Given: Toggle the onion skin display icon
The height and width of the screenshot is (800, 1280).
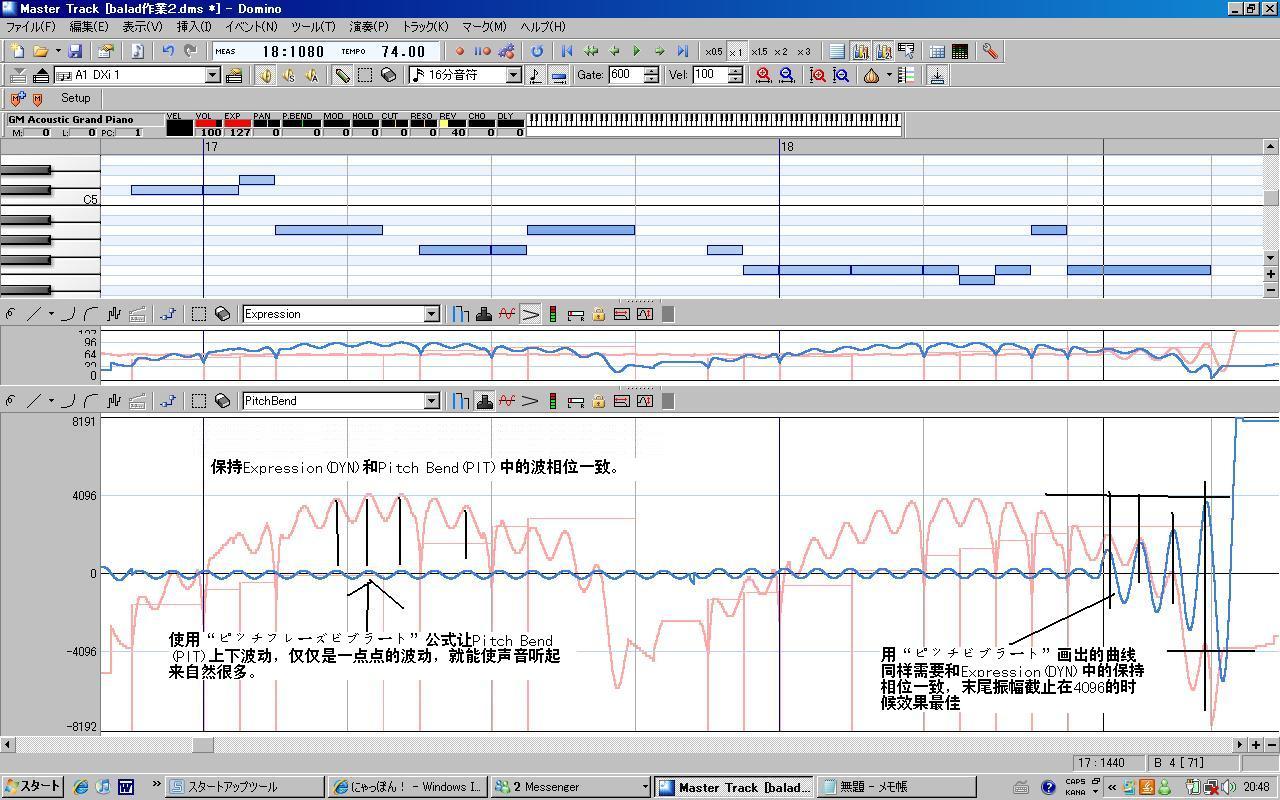Looking at the screenshot, I should click(266, 75).
